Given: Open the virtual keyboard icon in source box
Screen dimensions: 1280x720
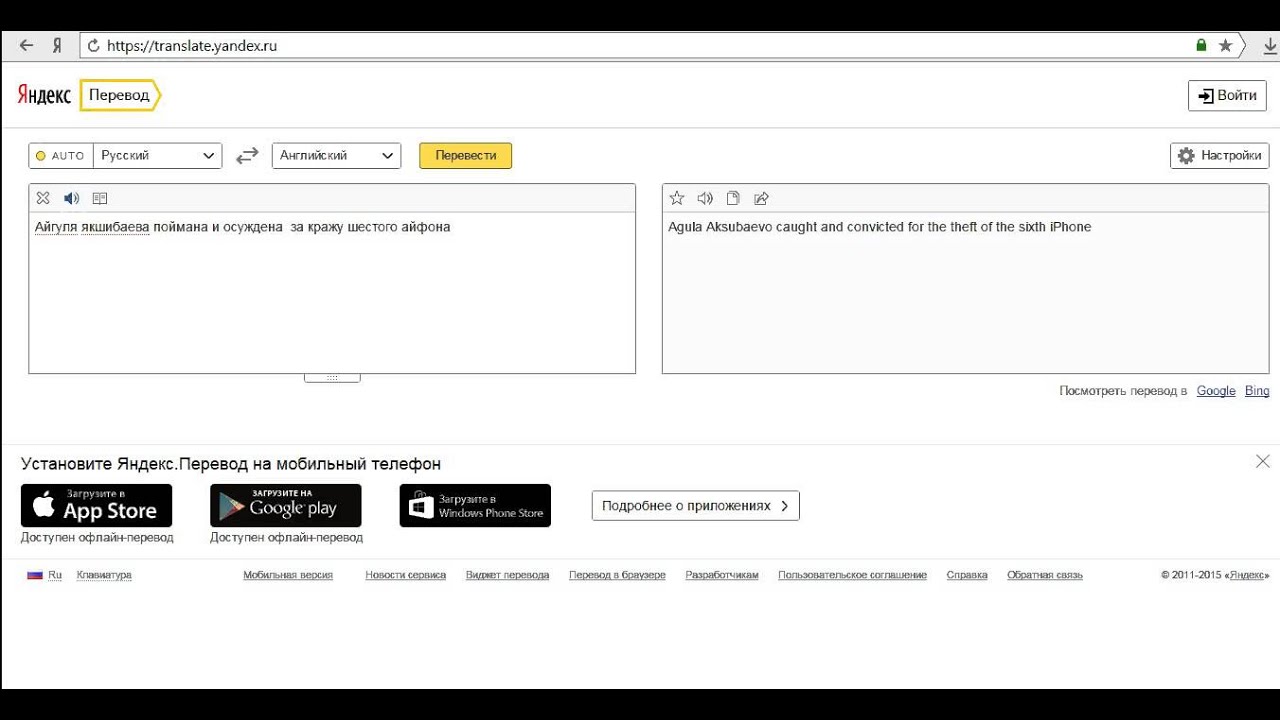Looking at the screenshot, I should coord(100,198).
